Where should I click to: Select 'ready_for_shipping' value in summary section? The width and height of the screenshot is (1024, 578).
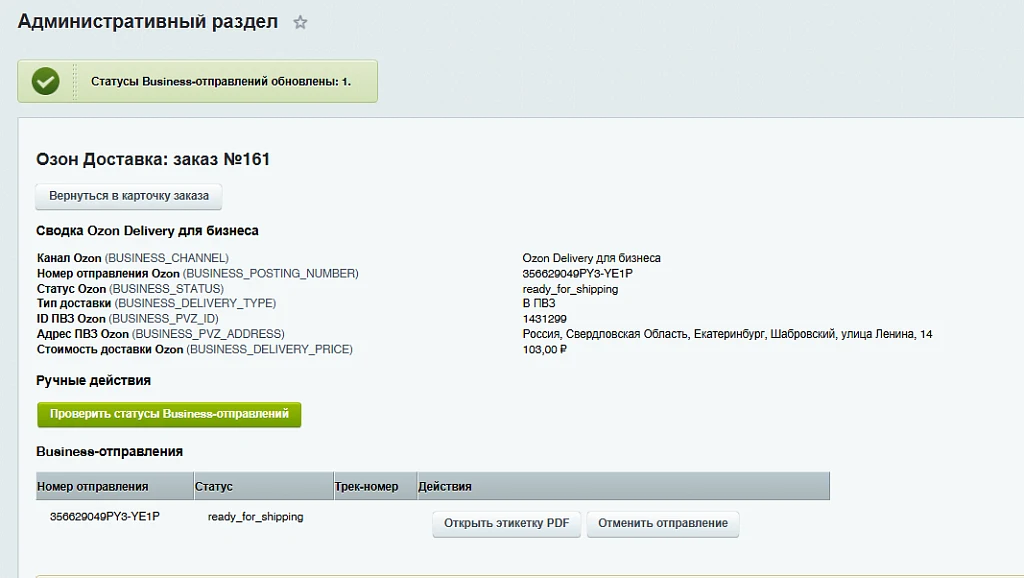(570, 289)
